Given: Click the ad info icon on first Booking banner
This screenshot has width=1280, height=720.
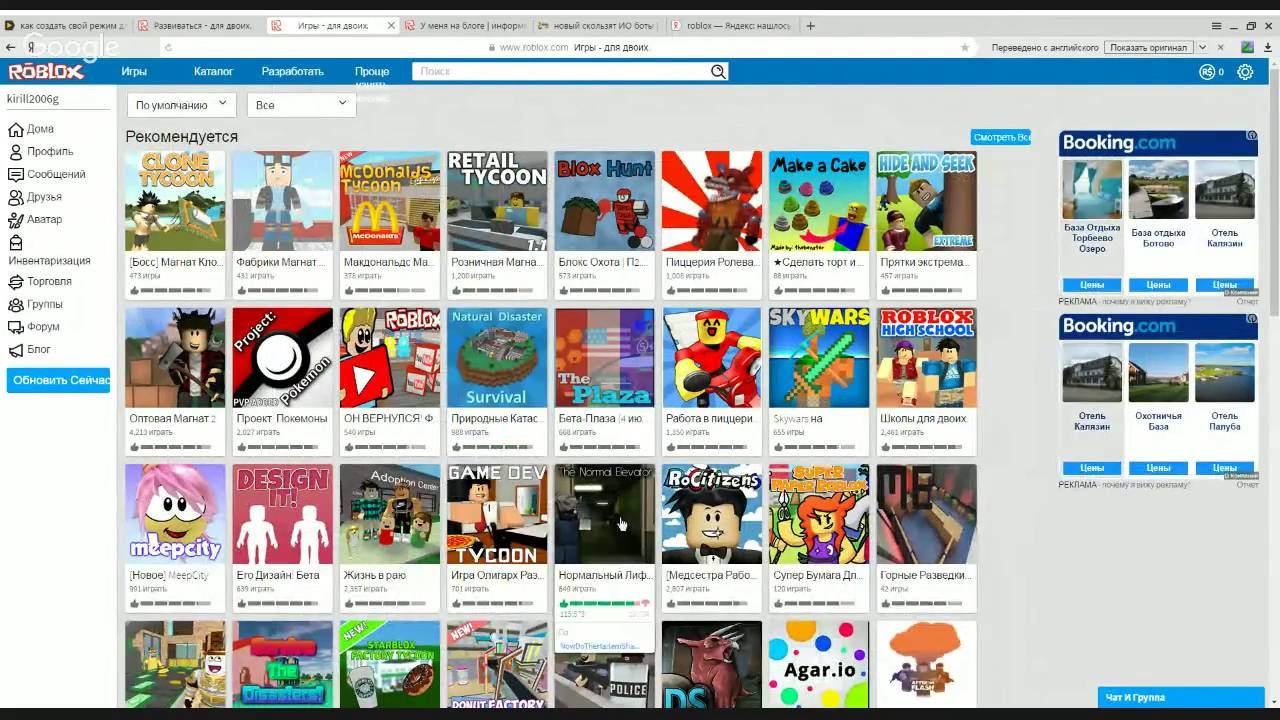Looking at the screenshot, I should [1252, 135].
